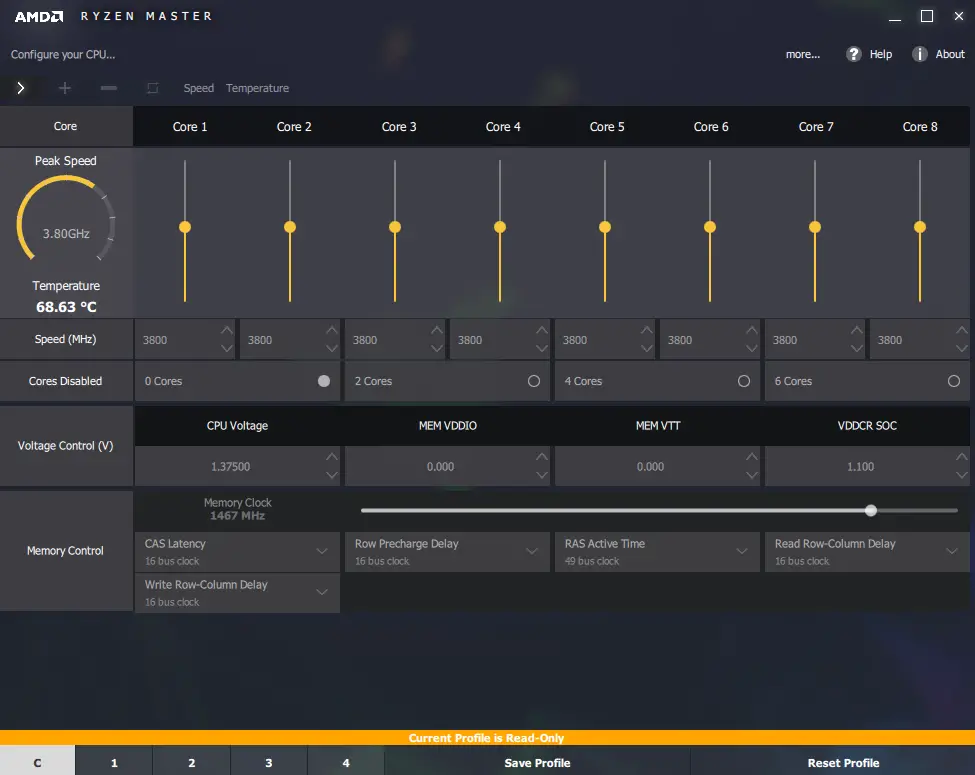
Task: Click Core 8 speed slider handle
Action: (x=920, y=227)
